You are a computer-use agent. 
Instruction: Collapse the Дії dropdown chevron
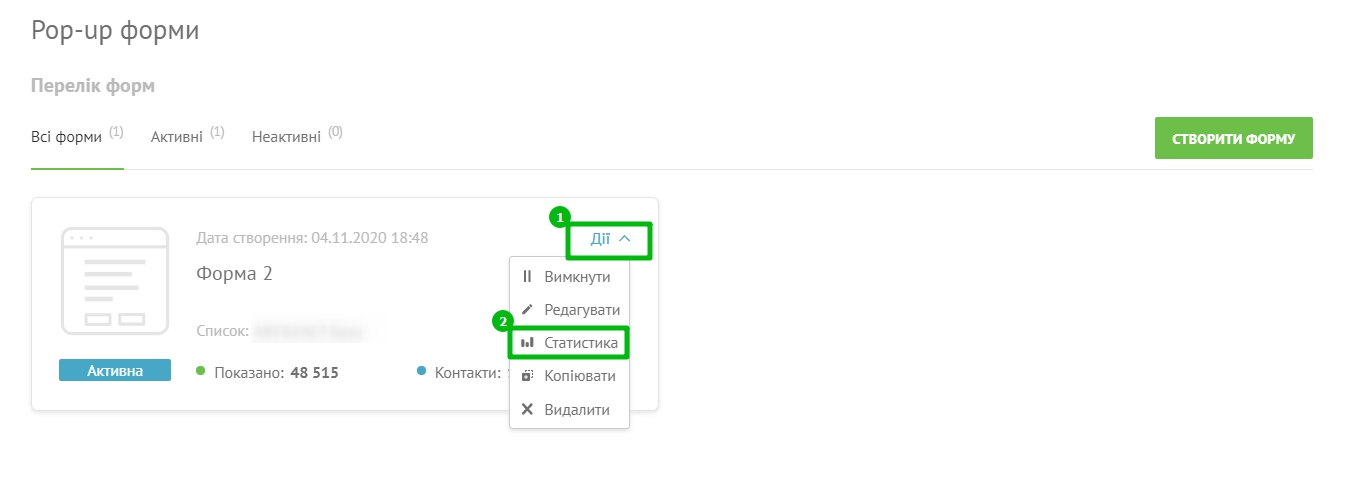point(625,239)
